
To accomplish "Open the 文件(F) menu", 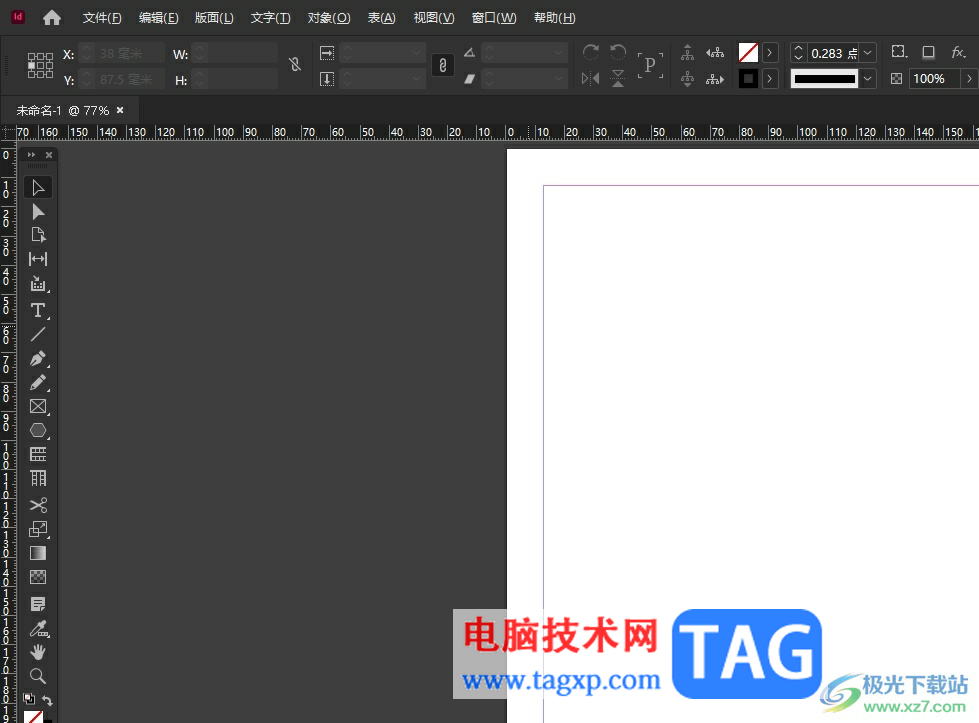I will (x=102, y=18).
